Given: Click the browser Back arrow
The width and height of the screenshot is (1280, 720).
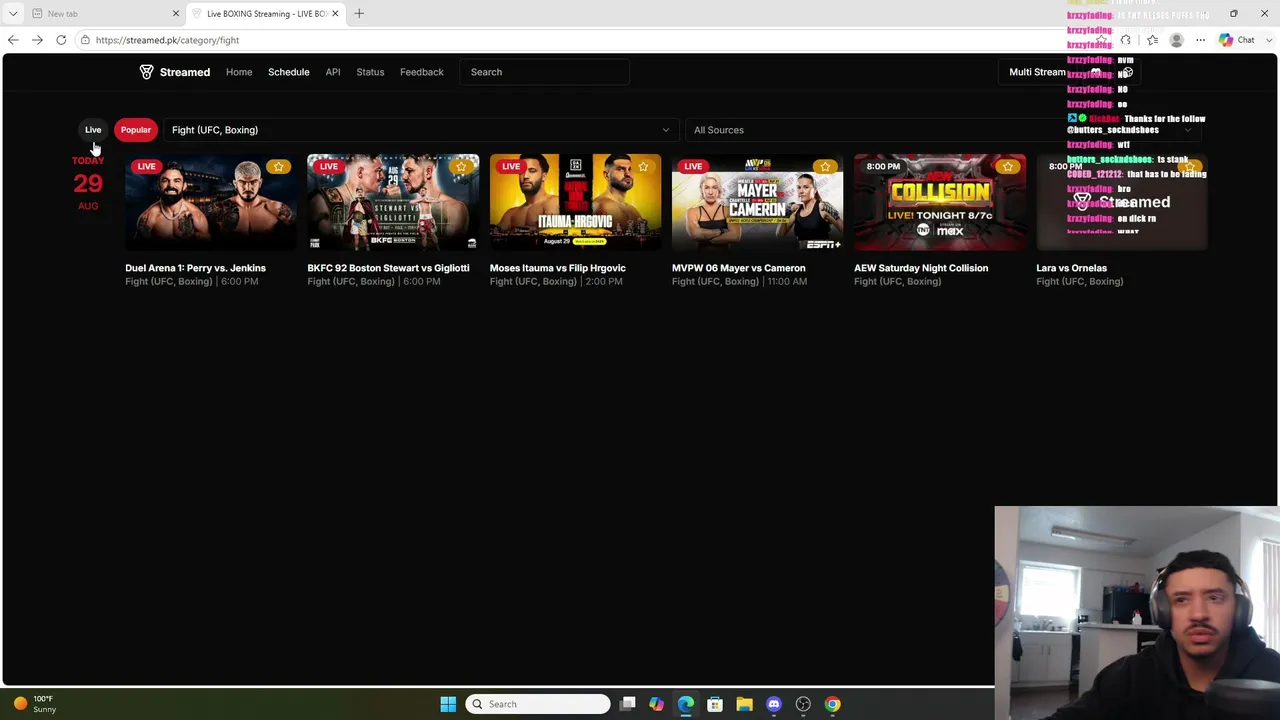Looking at the screenshot, I should (13, 40).
